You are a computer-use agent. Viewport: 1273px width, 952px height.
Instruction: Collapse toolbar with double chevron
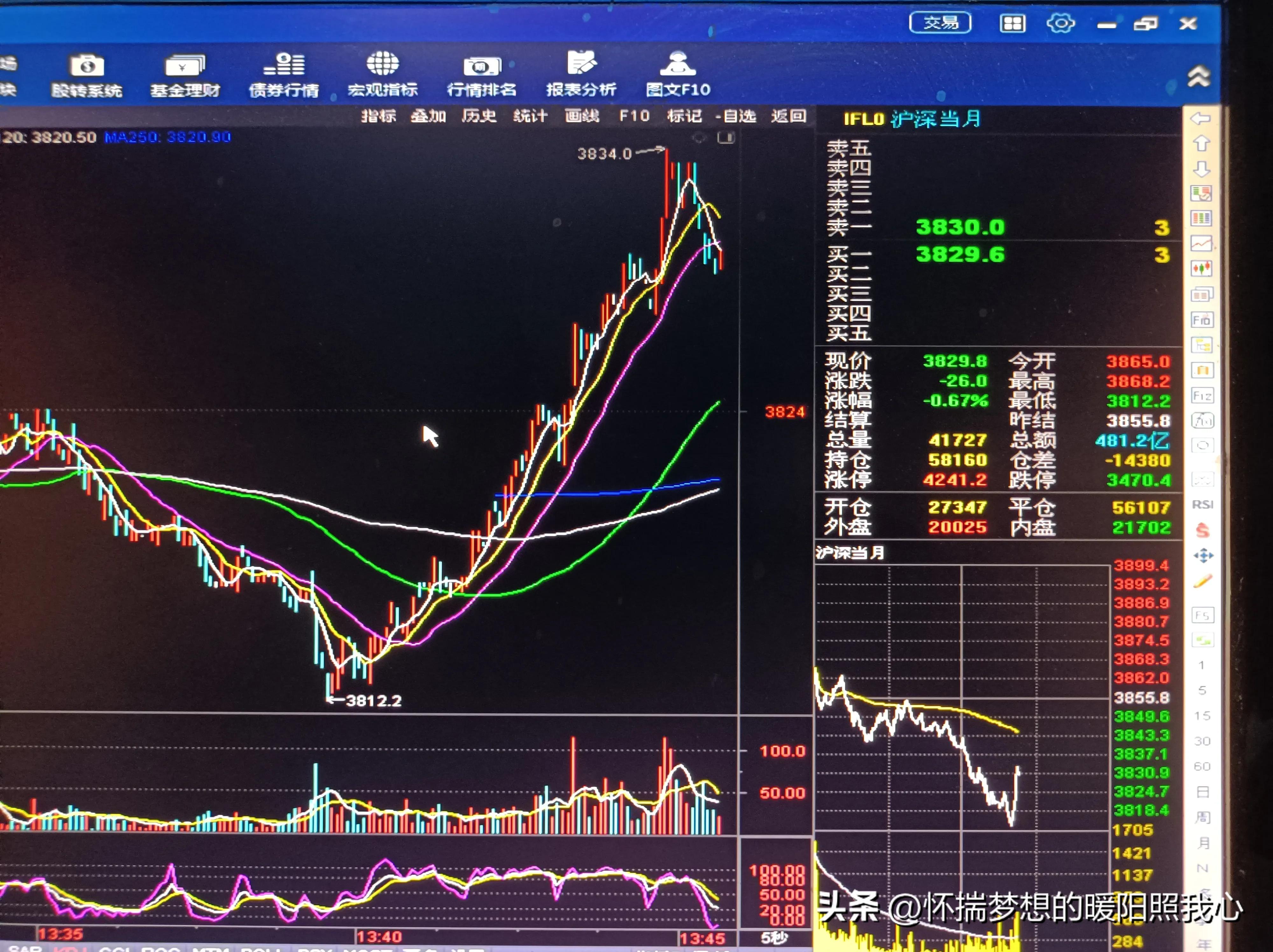pos(1198,76)
